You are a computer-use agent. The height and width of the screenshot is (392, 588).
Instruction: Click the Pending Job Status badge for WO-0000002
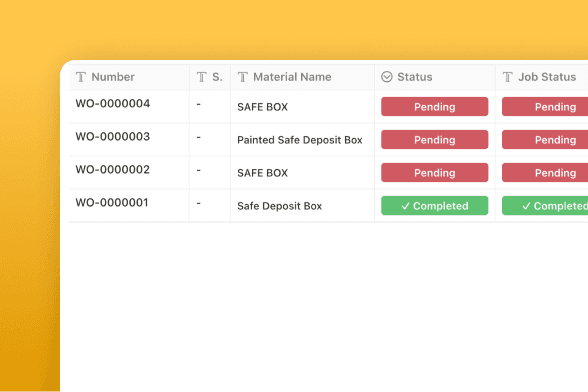[545, 173]
